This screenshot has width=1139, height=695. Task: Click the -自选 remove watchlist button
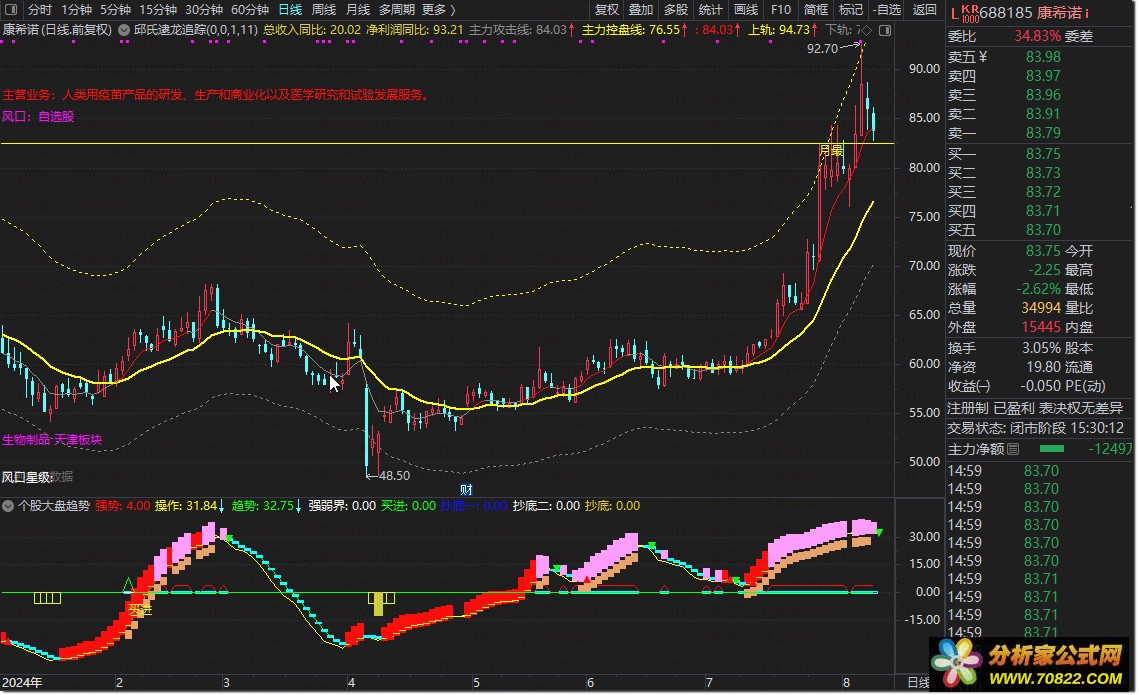point(887,9)
